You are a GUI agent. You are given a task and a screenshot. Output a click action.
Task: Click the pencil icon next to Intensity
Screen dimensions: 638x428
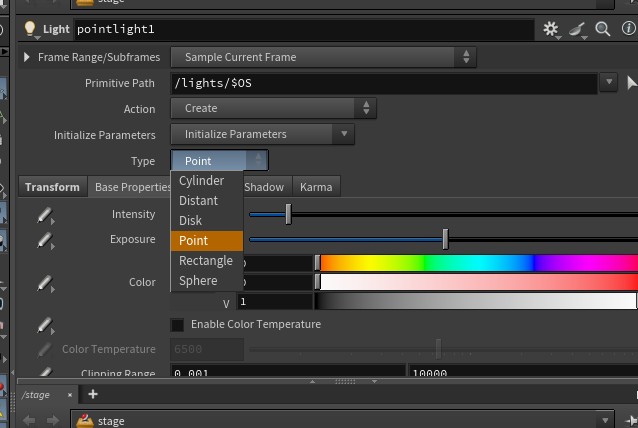(45, 215)
